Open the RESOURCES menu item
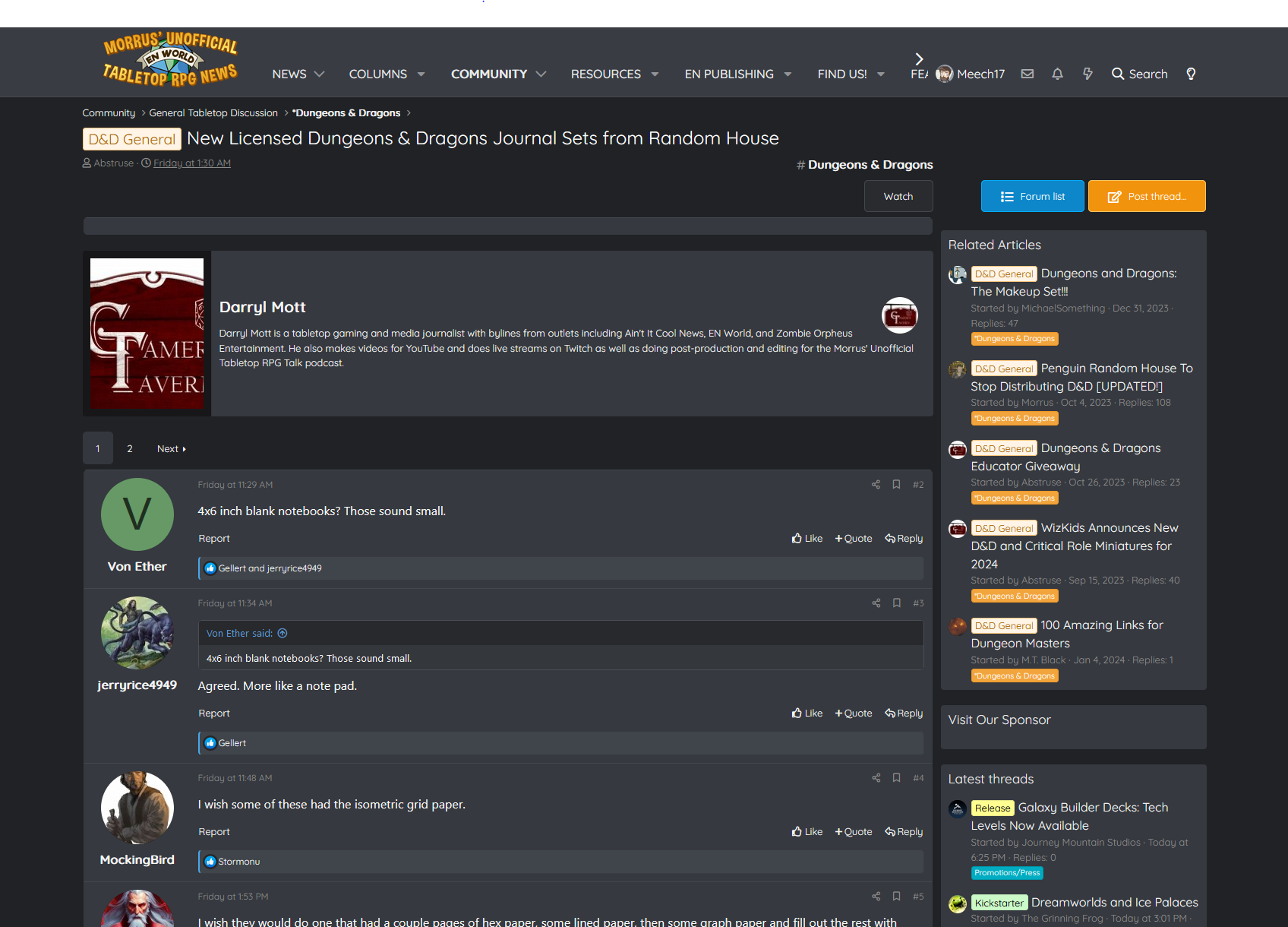The width and height of the screenshot is (1288, 927). coord(606,74)
